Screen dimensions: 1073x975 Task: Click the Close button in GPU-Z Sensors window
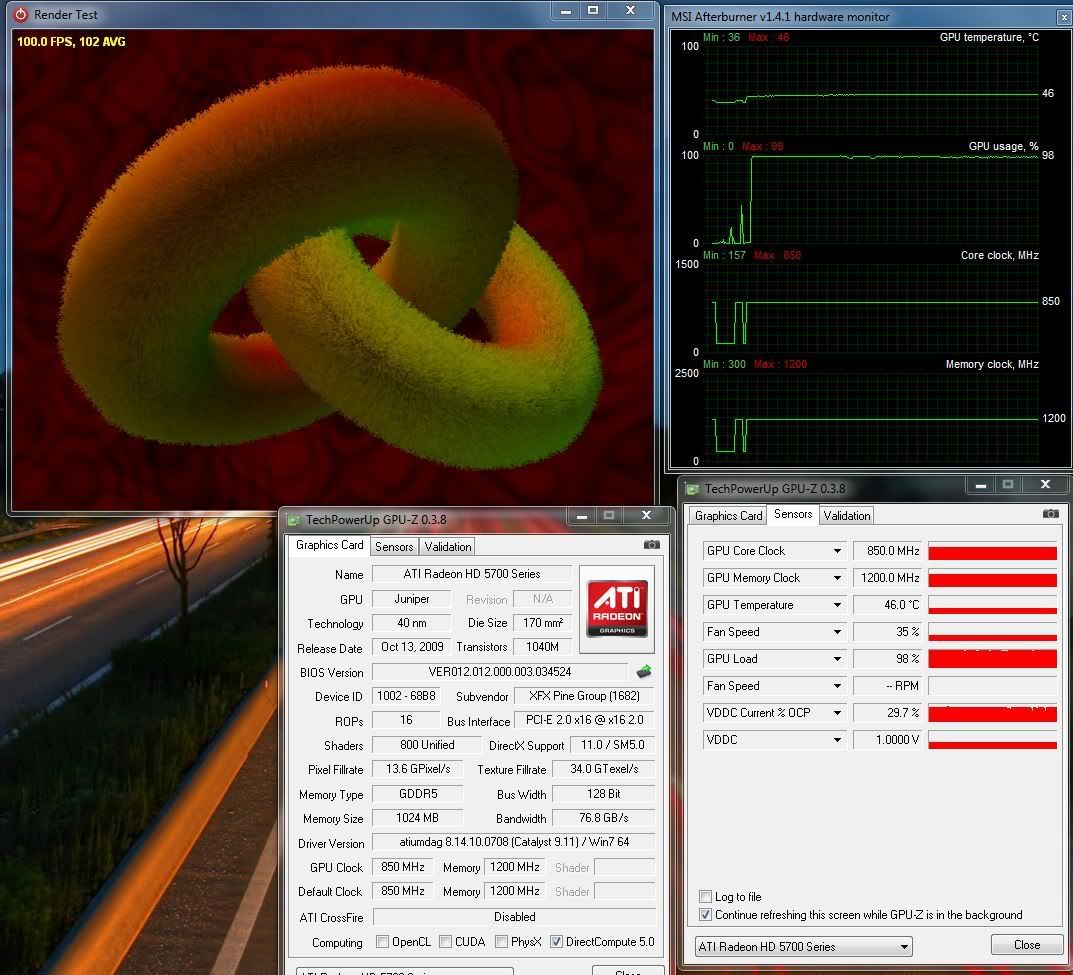click(1026, 945)
